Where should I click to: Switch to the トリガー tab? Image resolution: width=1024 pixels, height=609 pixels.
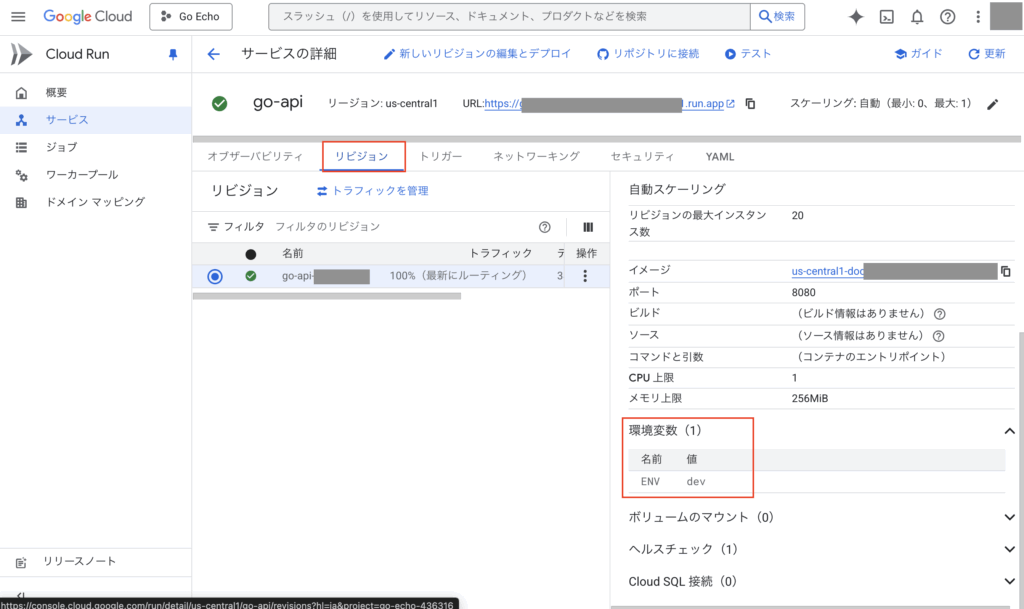click(x=441, y=157)
